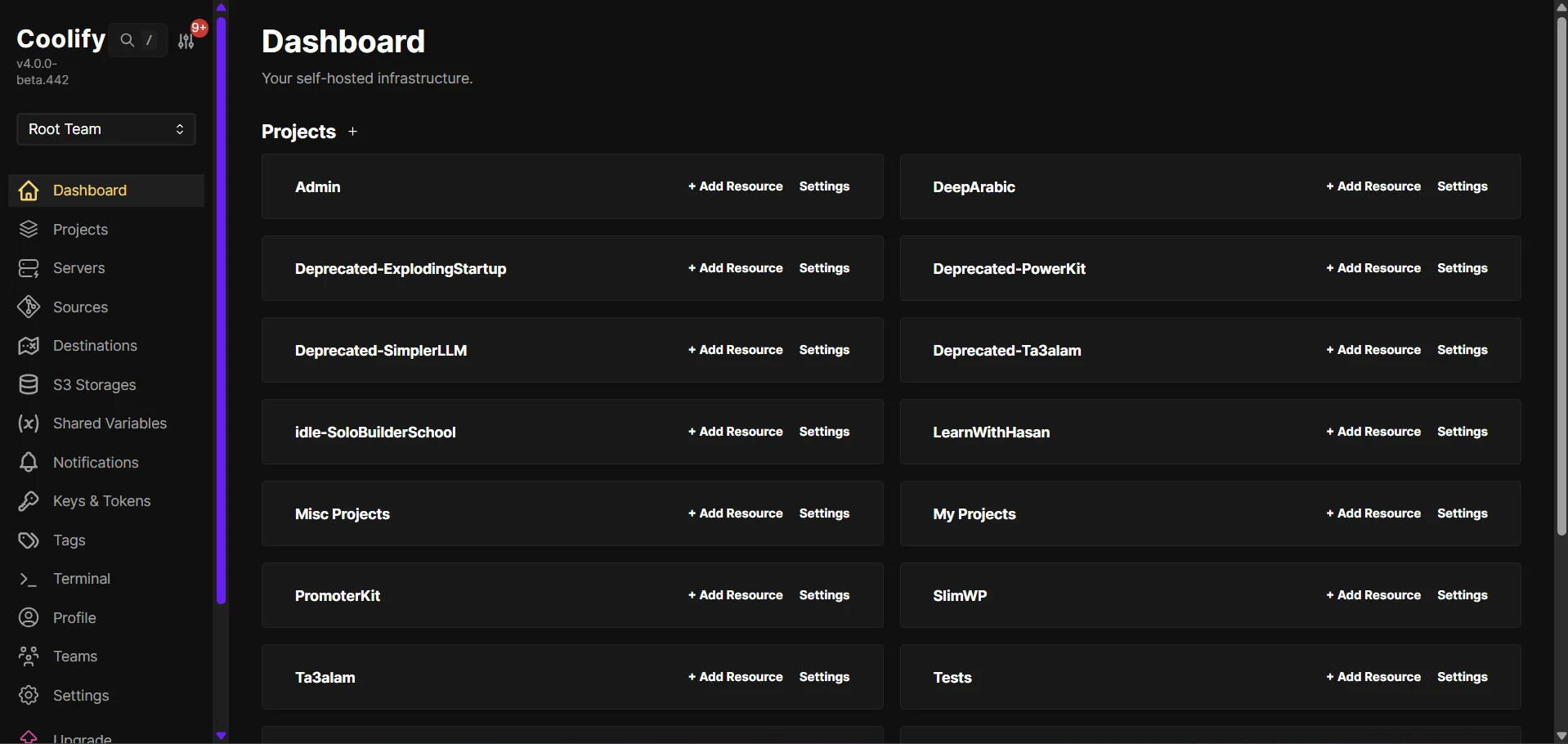Open Keys & Tokens menu label
This screenshot has width=1568, height=744.
click(x=102, y=501)
